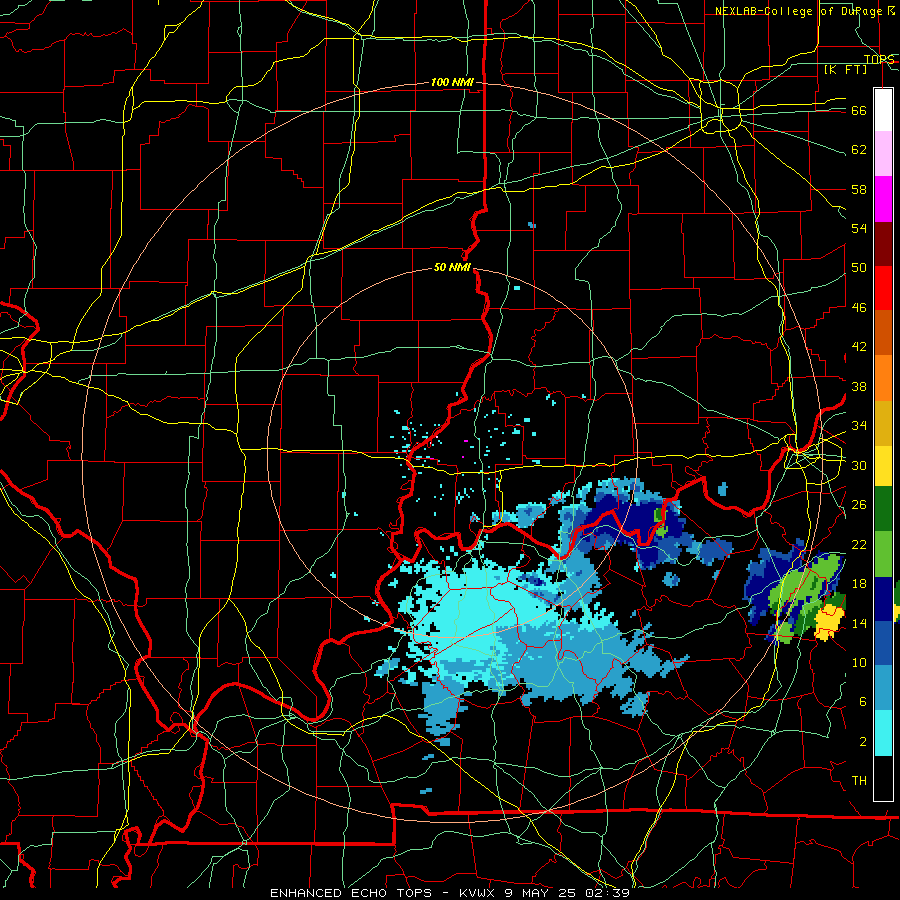Click the legend value "62"
900x900 pixels.
[x=859, y=150]
